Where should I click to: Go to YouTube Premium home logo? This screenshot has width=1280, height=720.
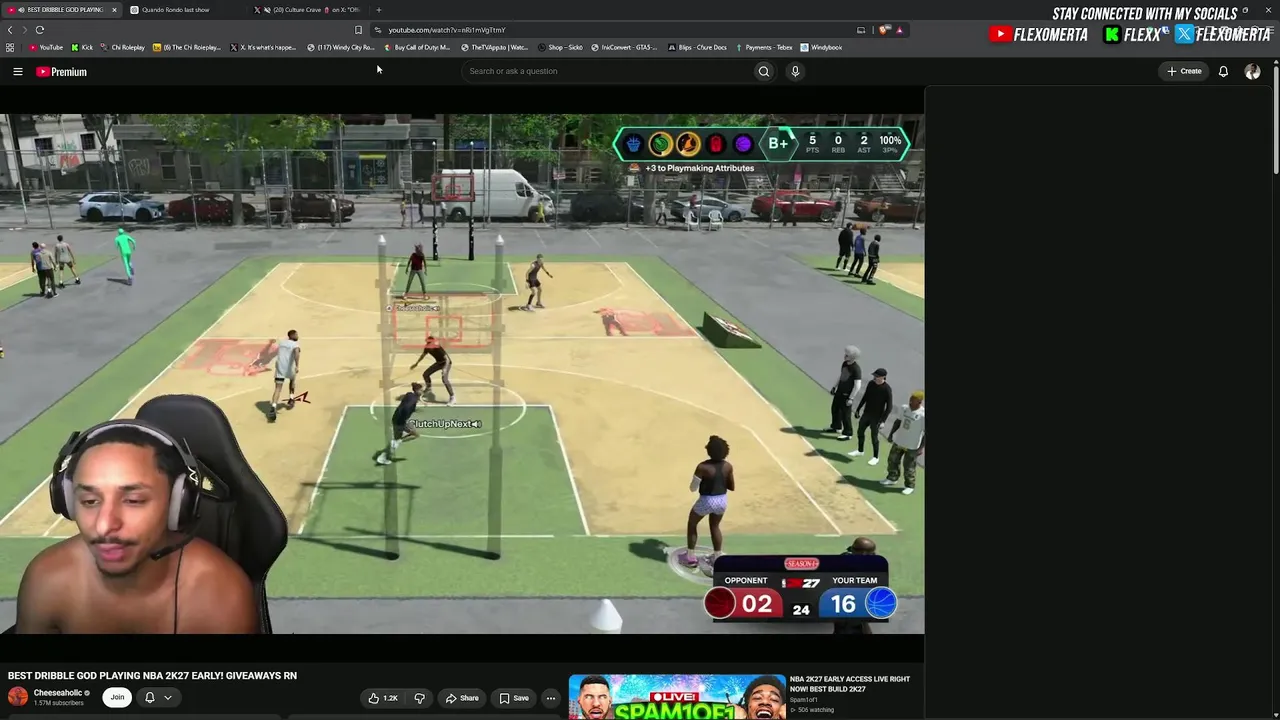pyautogui.click(x=62, y=72)
